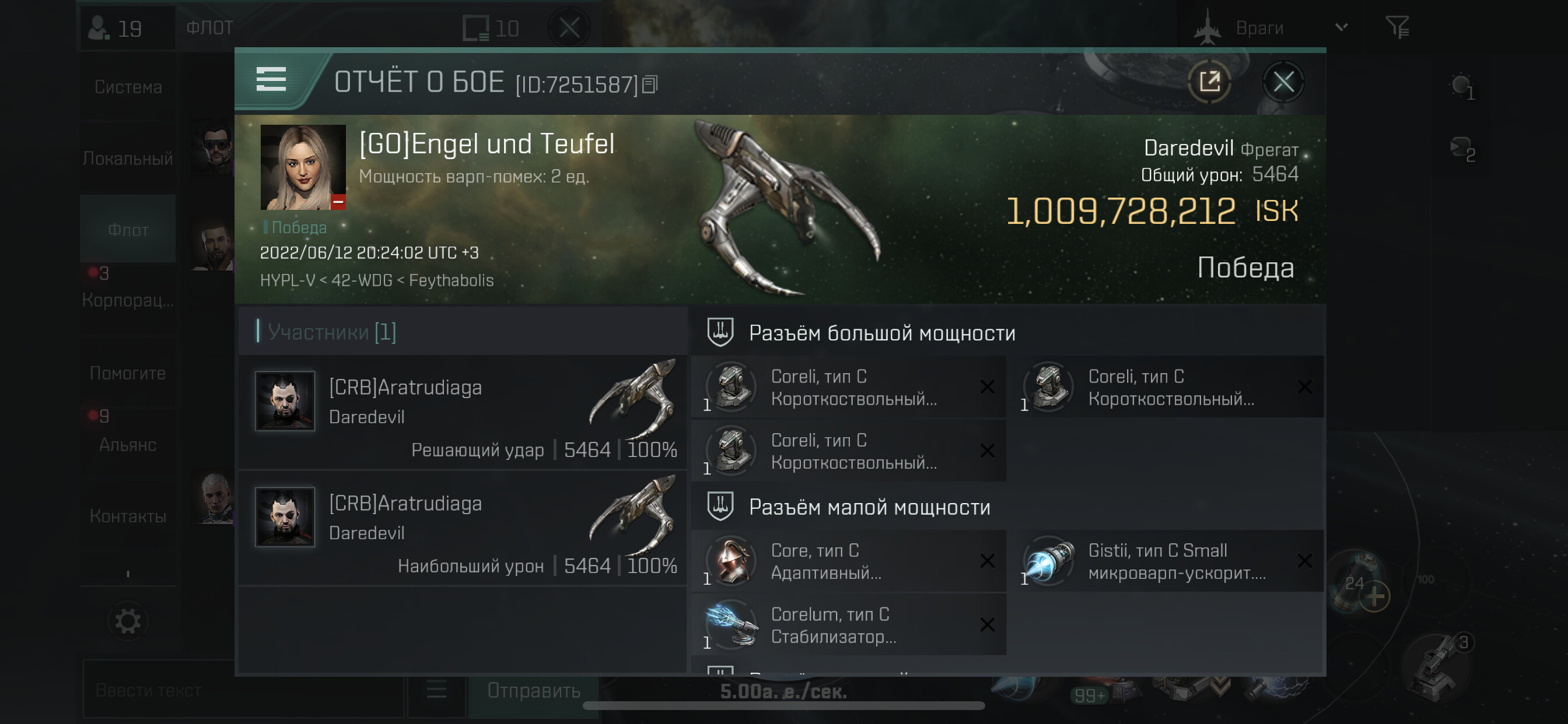
Task: Switch to the Локальный chat tab
Action: pyautogui.click(x=128, y=159)
